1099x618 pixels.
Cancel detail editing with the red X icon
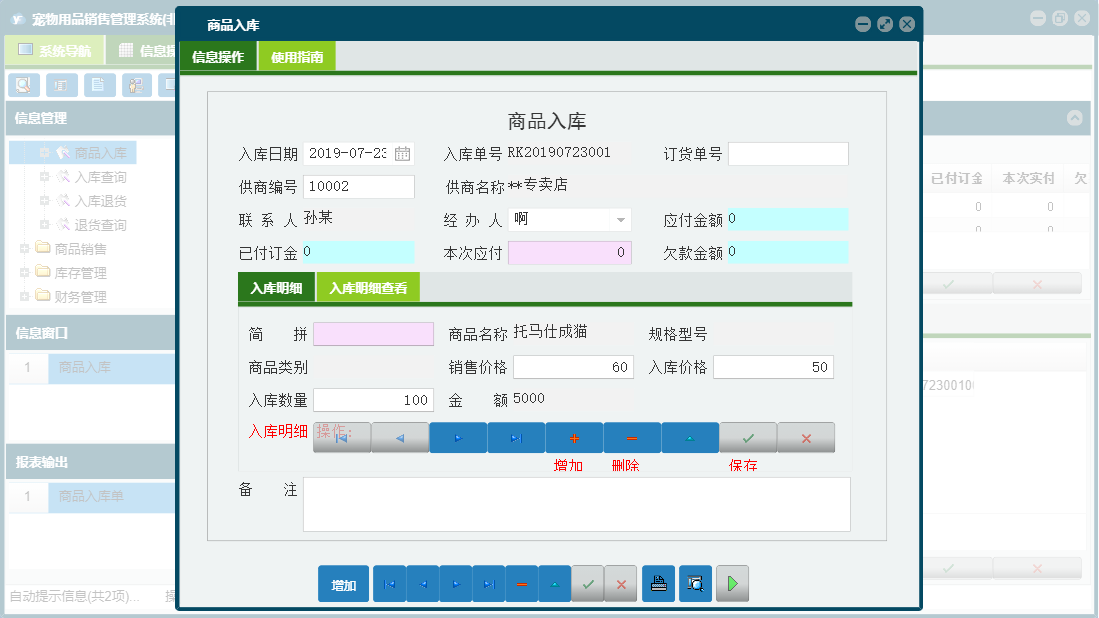point(805,437)
